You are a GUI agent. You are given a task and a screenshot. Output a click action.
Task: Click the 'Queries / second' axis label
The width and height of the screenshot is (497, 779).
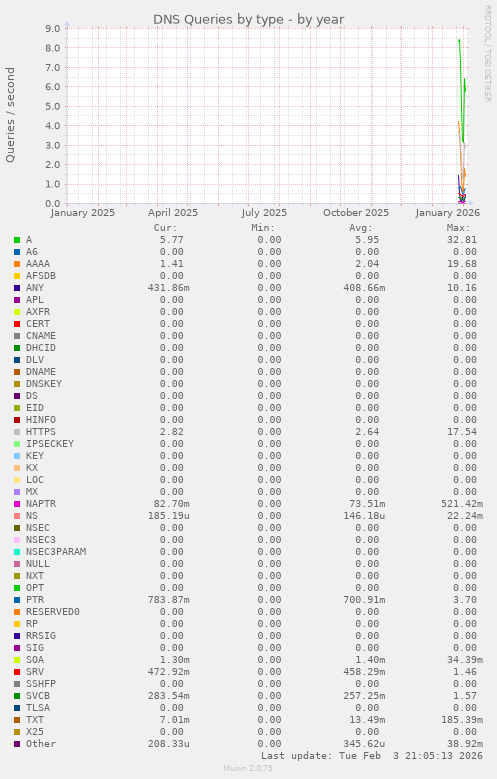[x=10, y=115]
